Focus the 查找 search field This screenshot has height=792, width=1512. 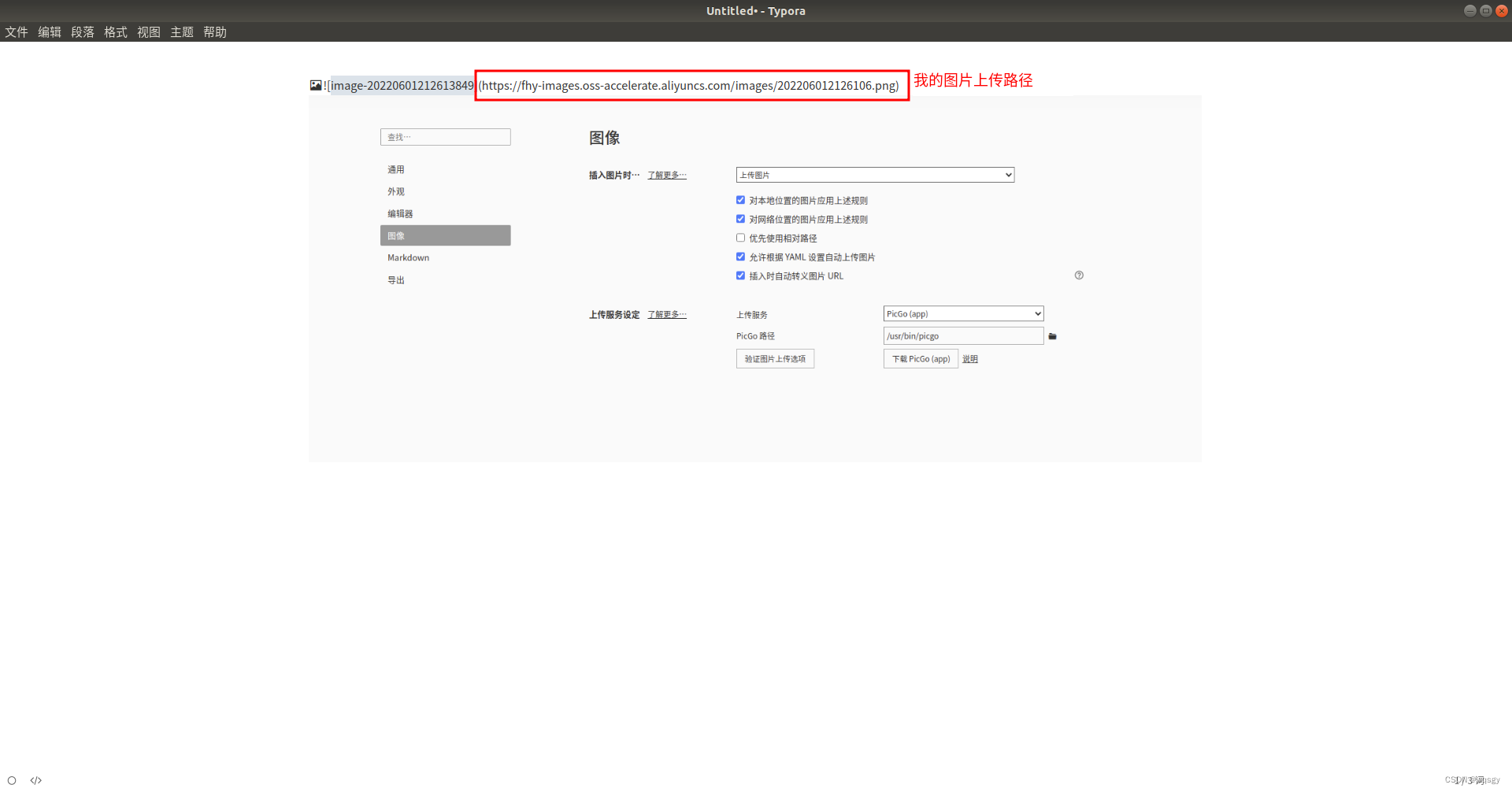pos(445,137)
